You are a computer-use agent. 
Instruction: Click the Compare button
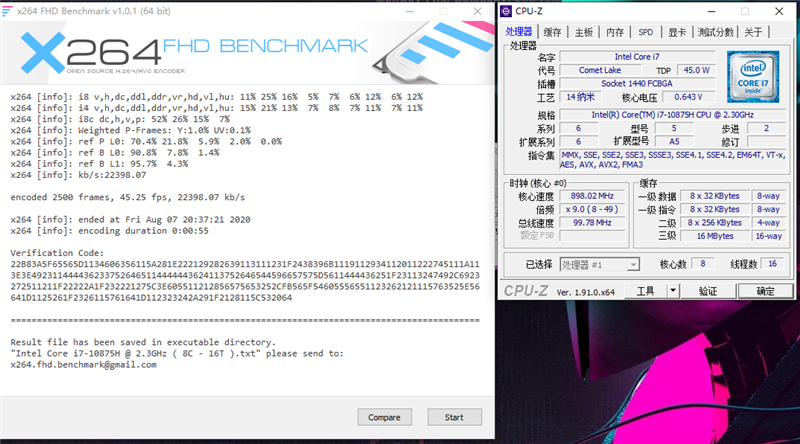point(384,417)
